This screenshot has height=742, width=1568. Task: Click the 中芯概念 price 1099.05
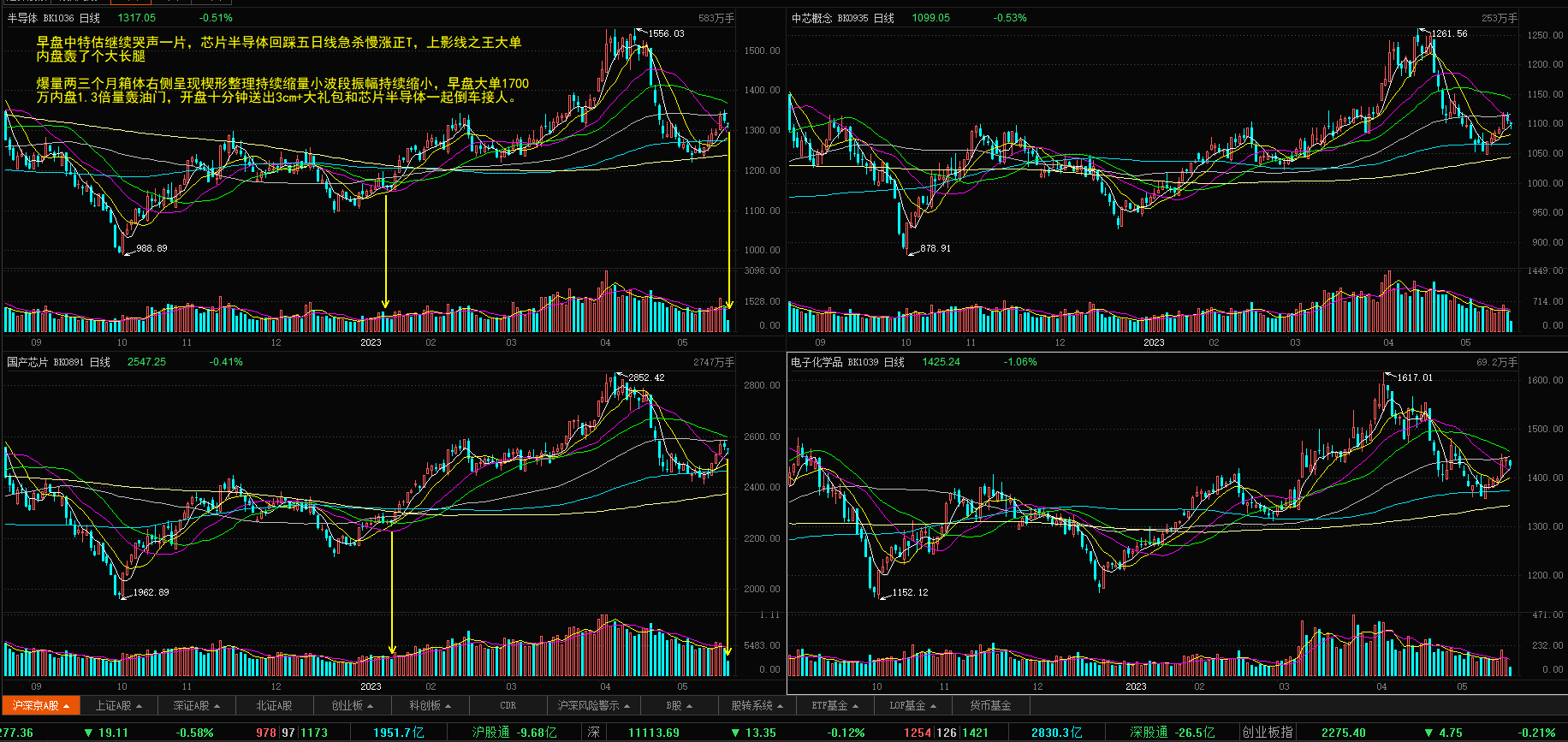[931, 18]
